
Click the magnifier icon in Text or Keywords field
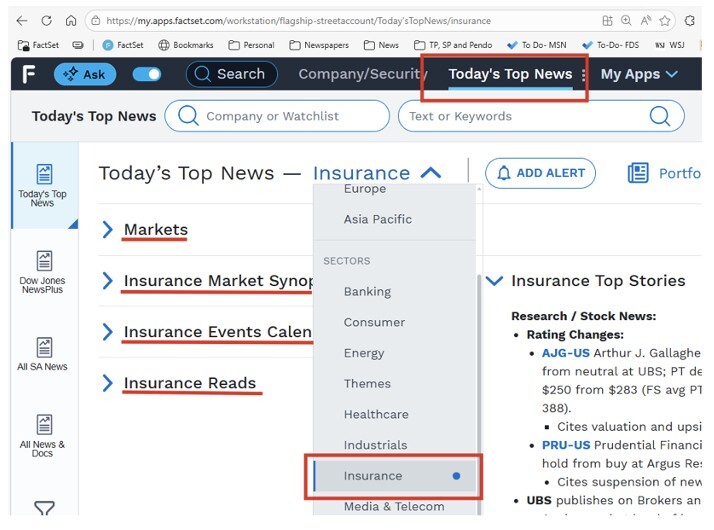point(659,116)
